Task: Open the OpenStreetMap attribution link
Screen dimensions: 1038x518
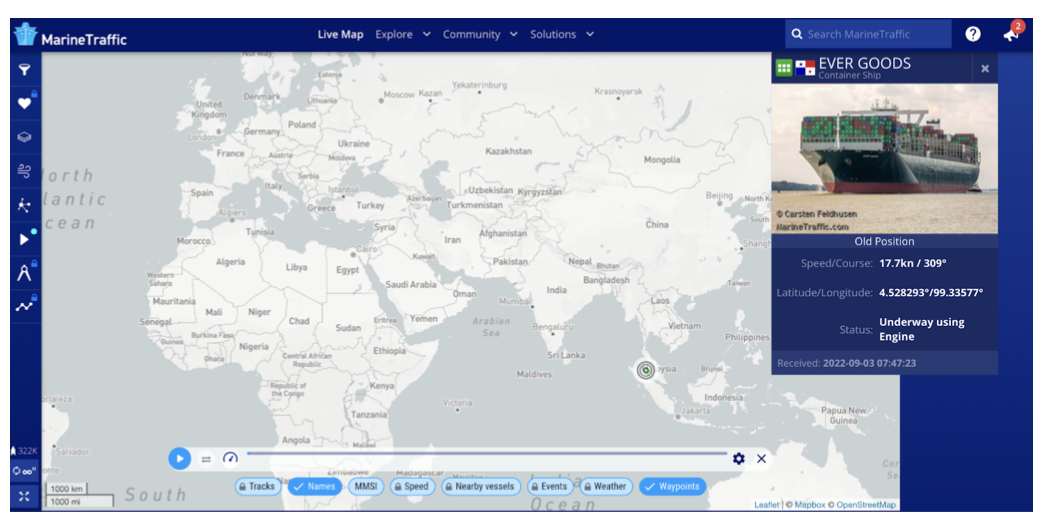Action: tap(866, 505)
